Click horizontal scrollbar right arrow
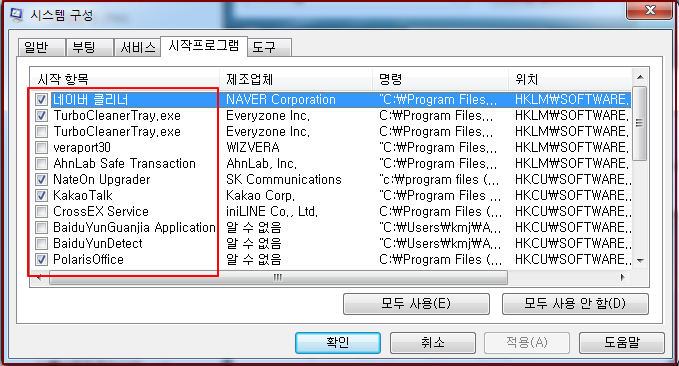This screenshot has height=366, width=679. point(623,278)
